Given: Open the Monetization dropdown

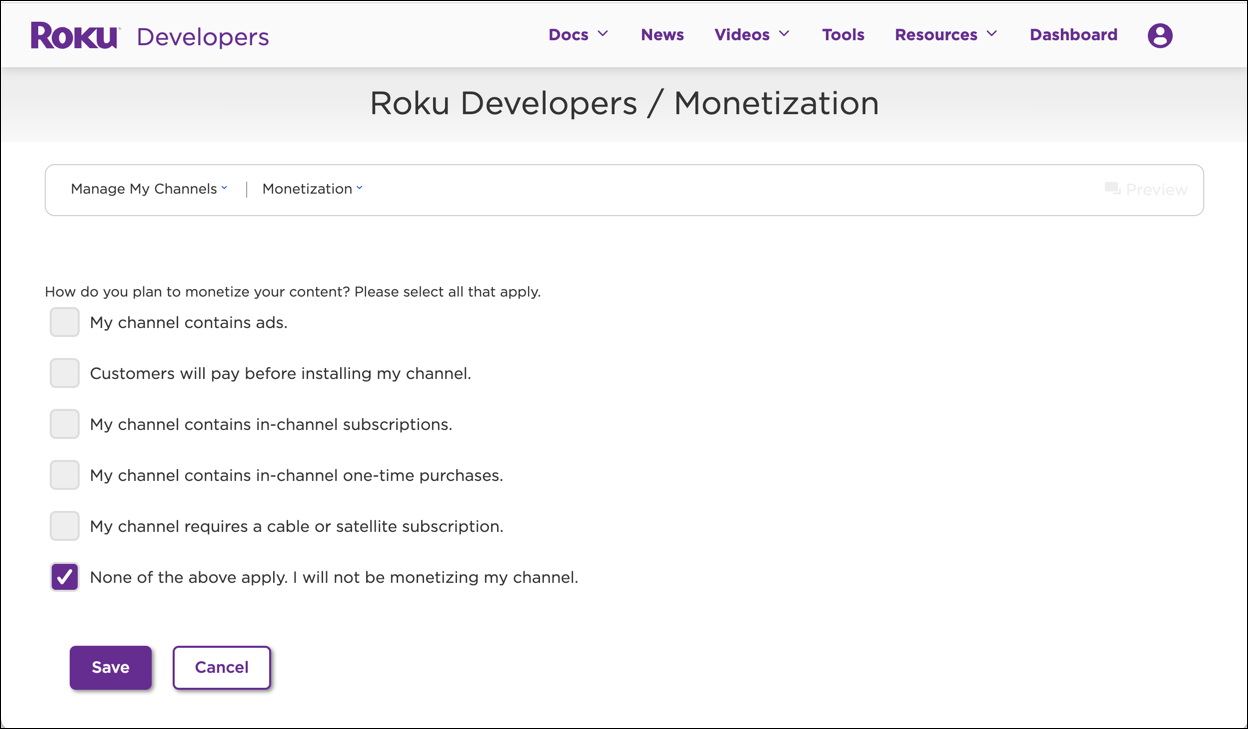Looking at the screenshot, I should point(311,189).
